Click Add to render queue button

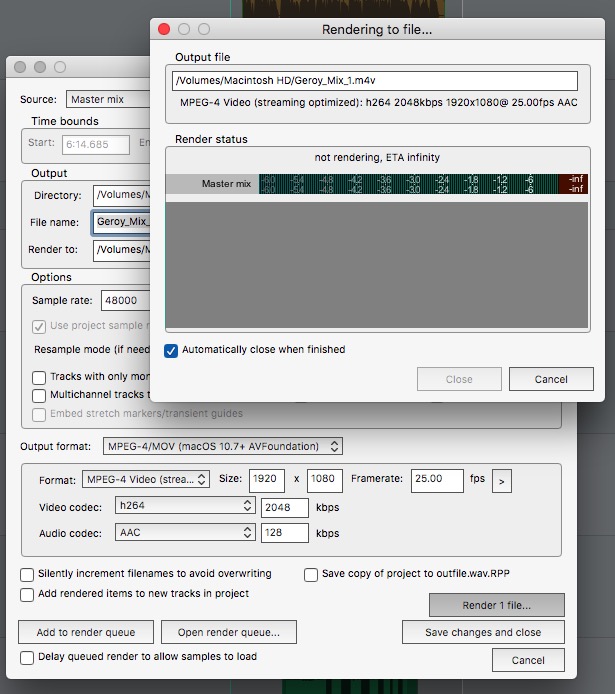(86, 632)
